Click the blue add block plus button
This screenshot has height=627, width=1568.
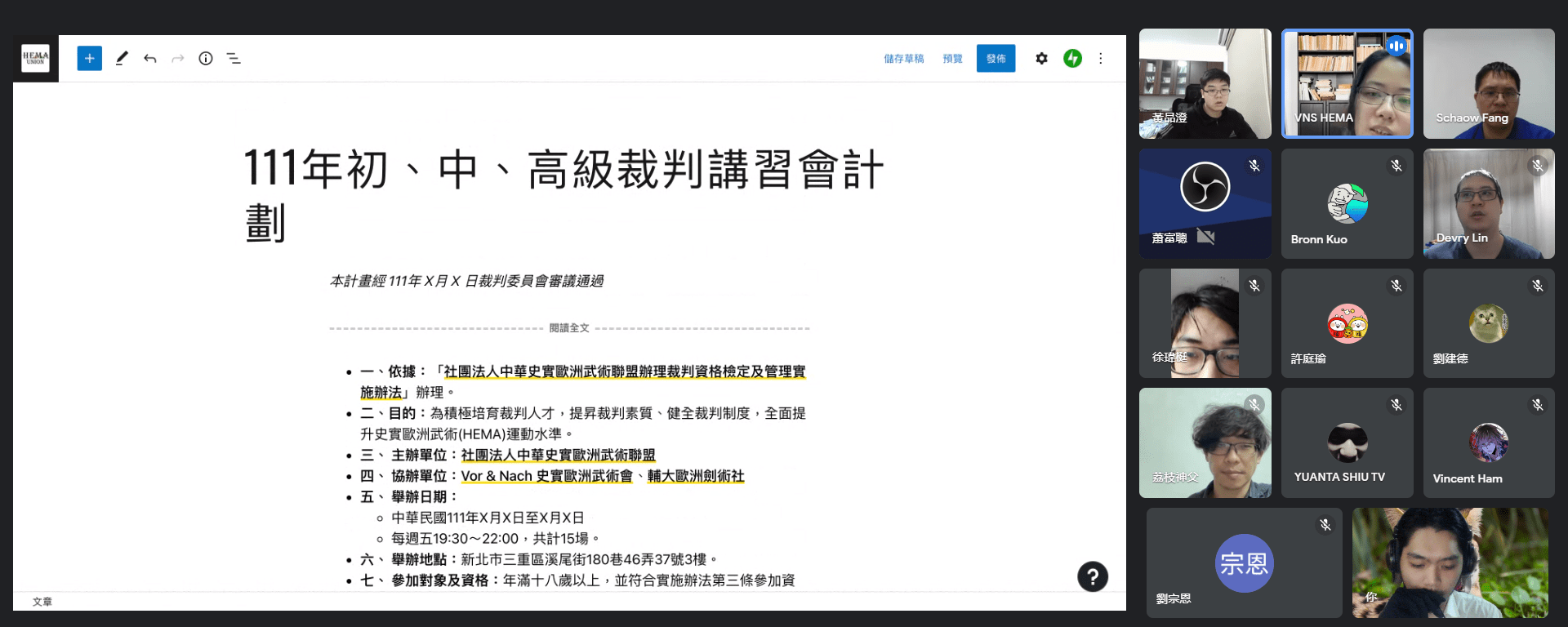[90, 59]
